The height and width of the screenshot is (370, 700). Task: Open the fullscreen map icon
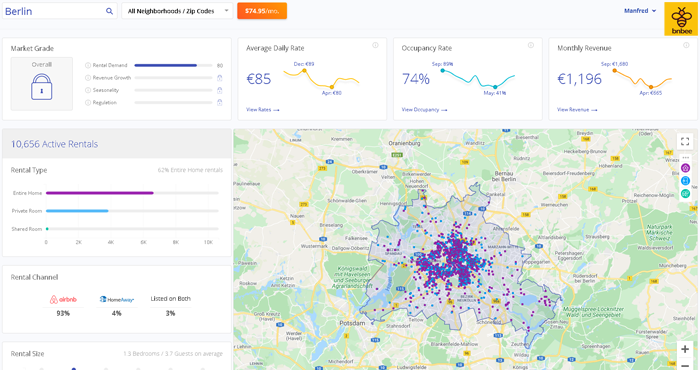tap(685, 142)
